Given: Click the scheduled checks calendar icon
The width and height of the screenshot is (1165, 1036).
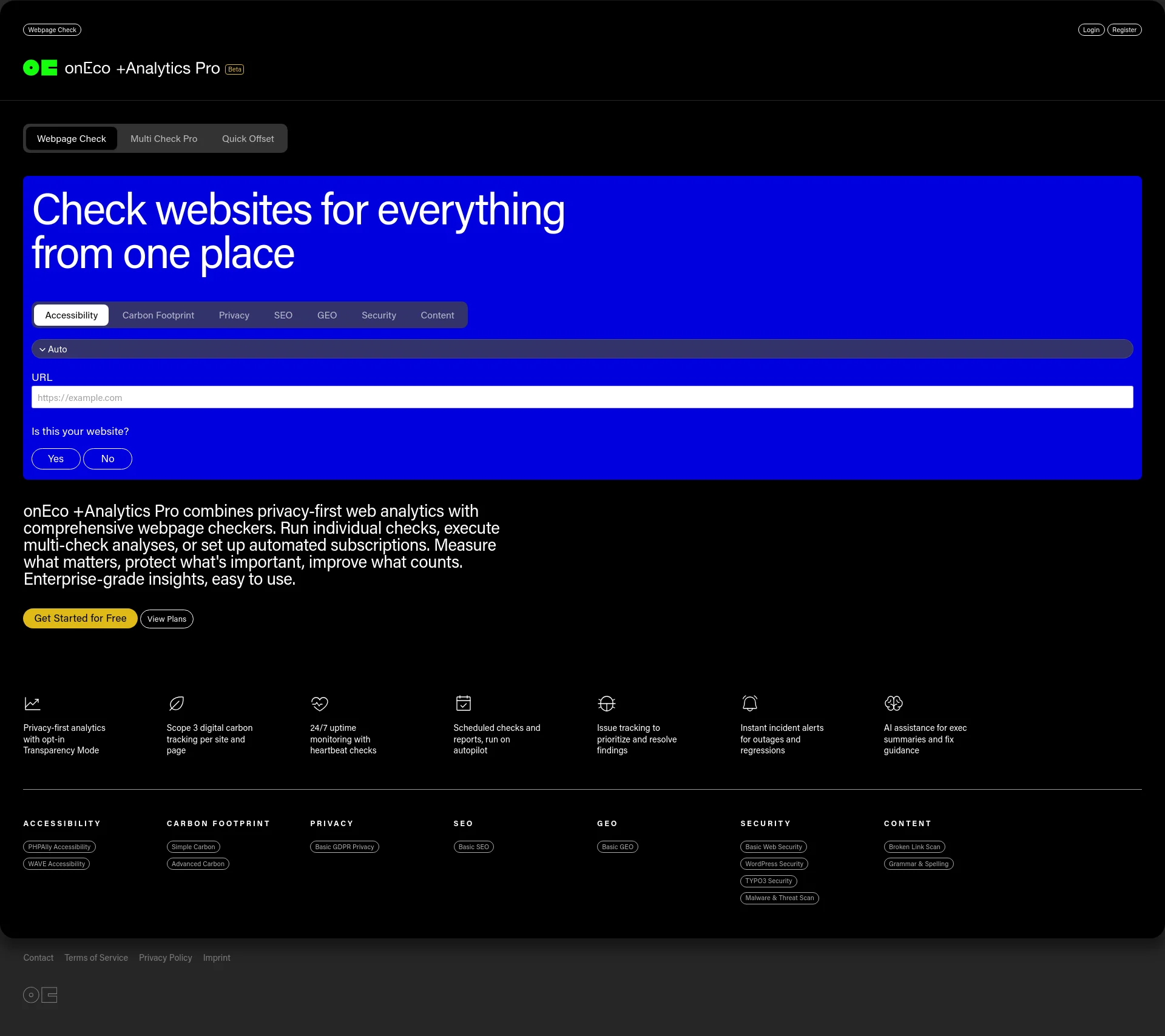Looking at the screenshot, I should click(463, 703).
